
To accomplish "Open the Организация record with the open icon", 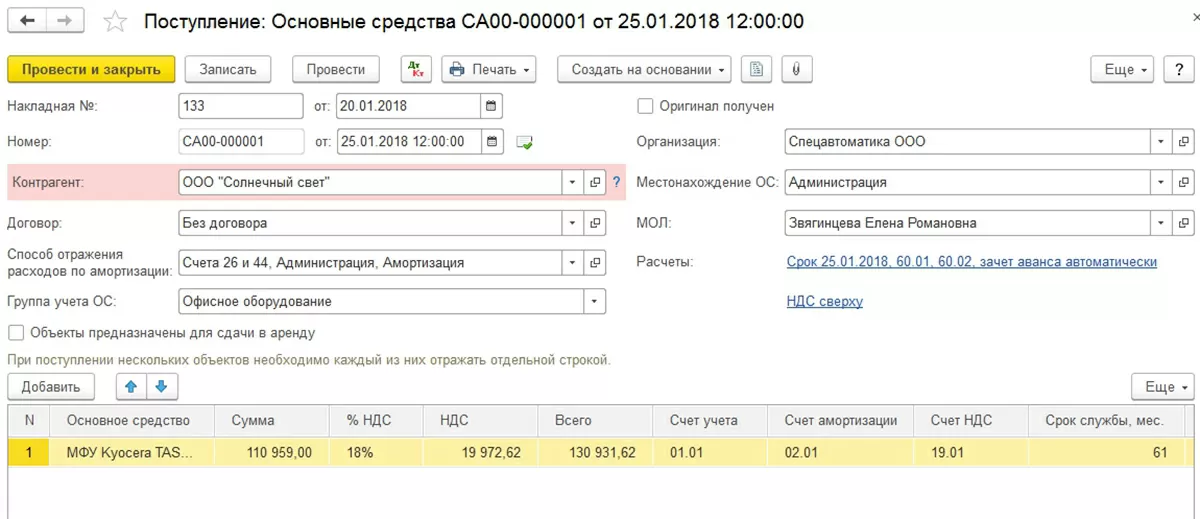I will [x=1183, y=141].
